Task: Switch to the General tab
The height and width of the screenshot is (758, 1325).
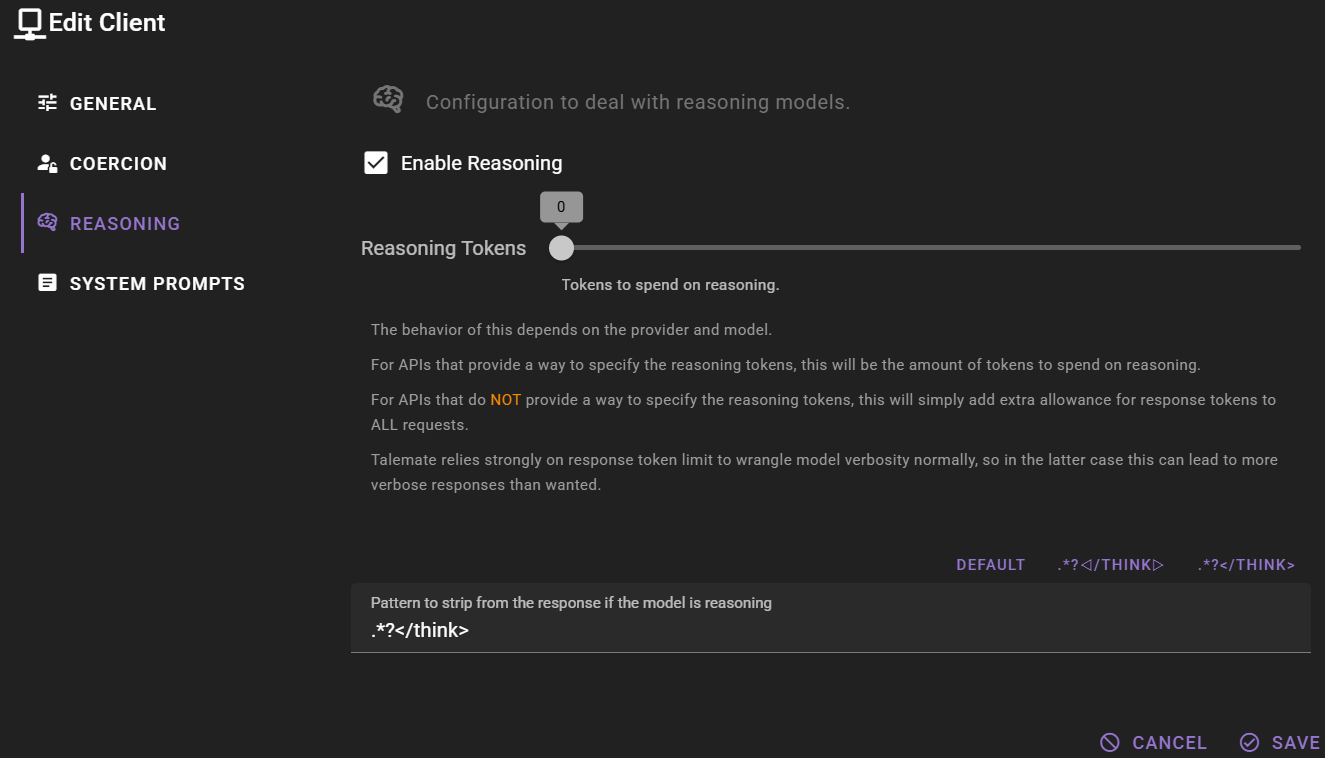Action: click(113, 104)
